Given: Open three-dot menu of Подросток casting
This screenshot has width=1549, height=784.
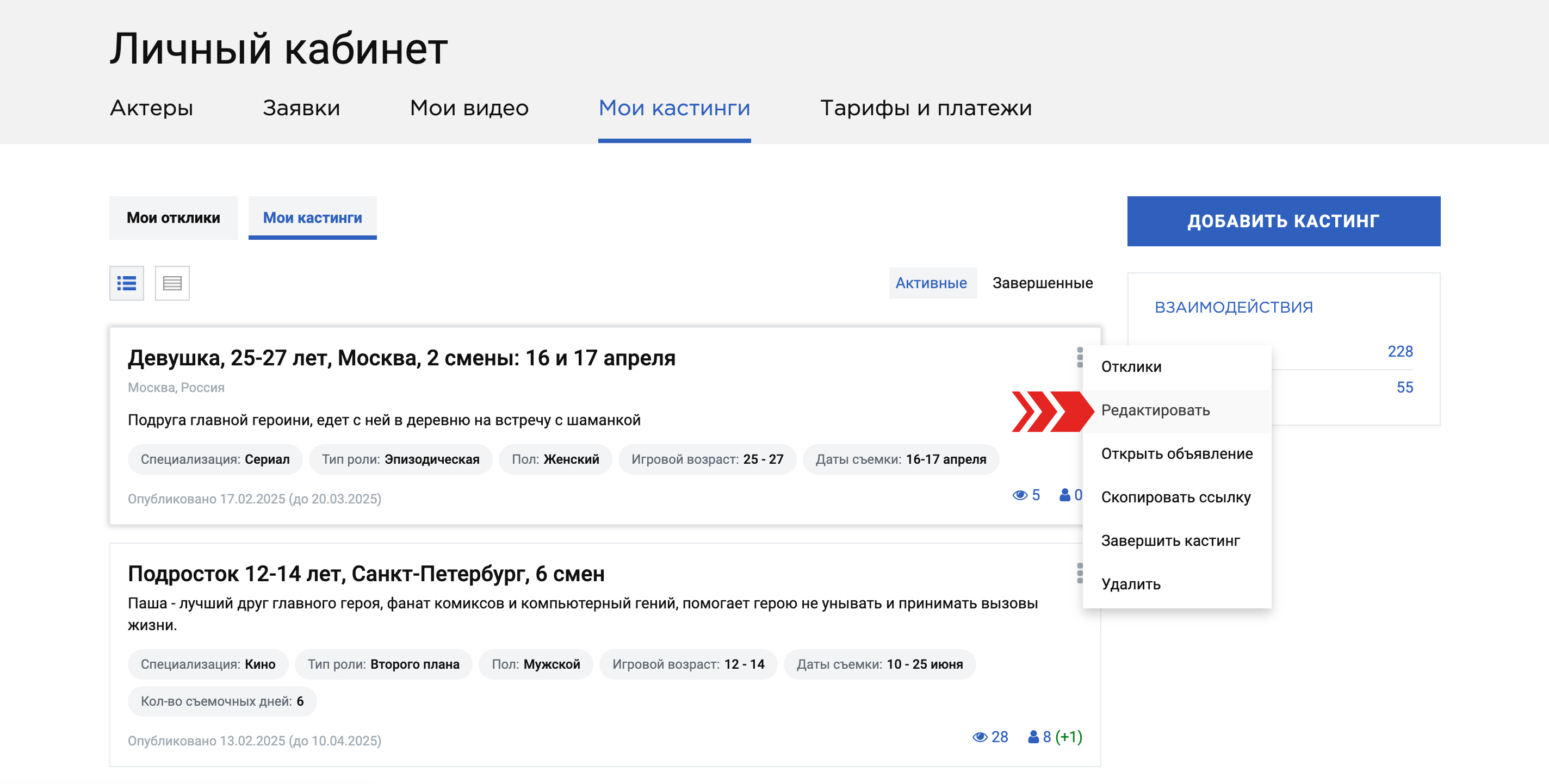Looking at the screenshot, I should coord(1080,573).
